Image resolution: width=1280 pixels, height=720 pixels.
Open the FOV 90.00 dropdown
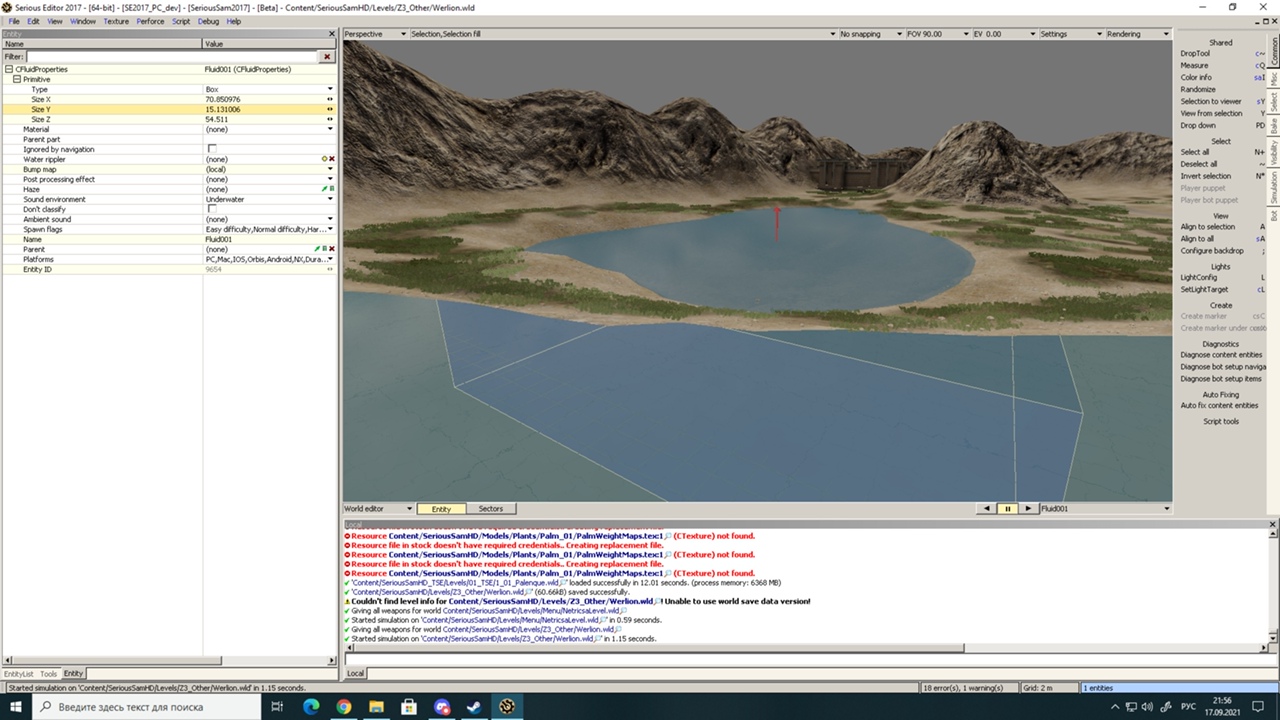pos(937,34)
